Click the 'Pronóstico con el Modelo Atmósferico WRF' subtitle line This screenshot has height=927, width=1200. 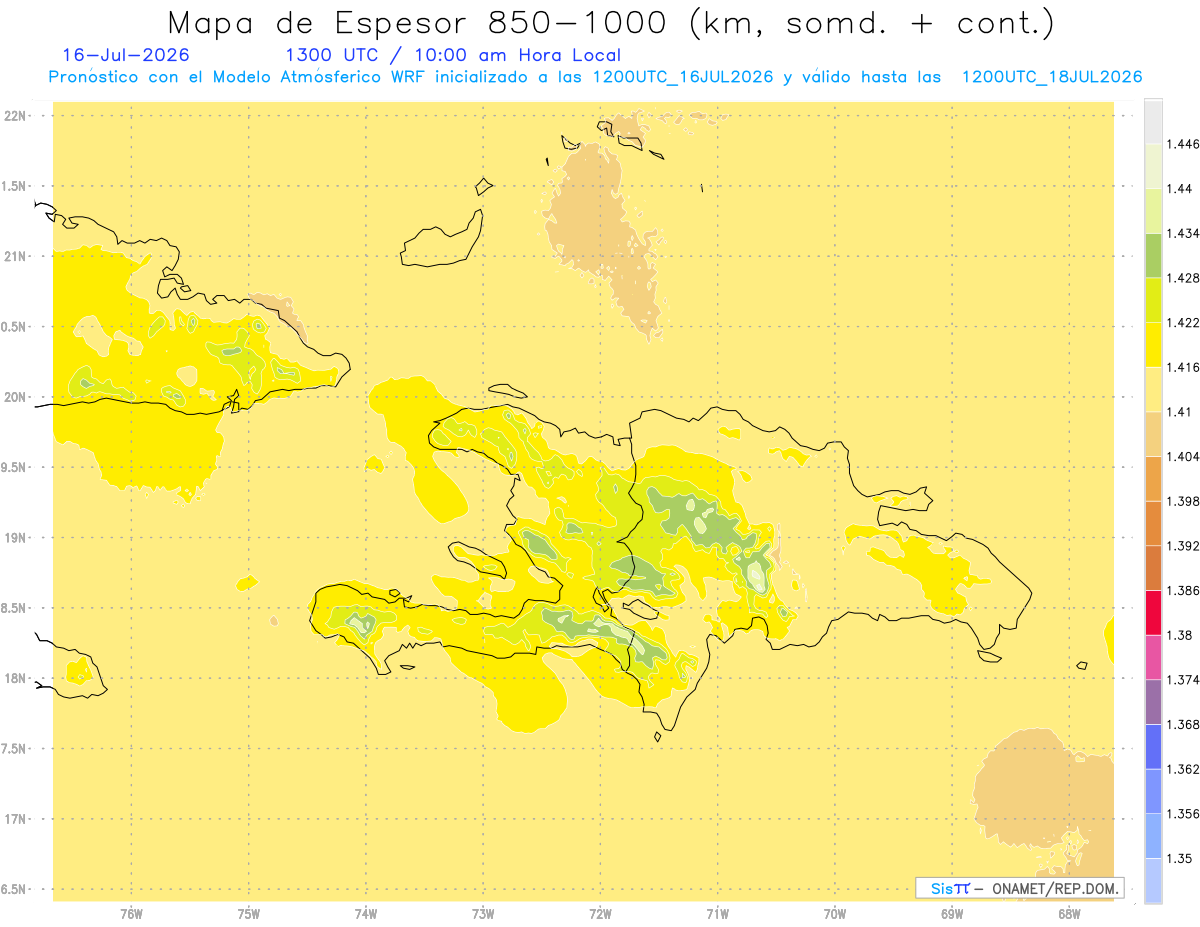click(595, 77)
